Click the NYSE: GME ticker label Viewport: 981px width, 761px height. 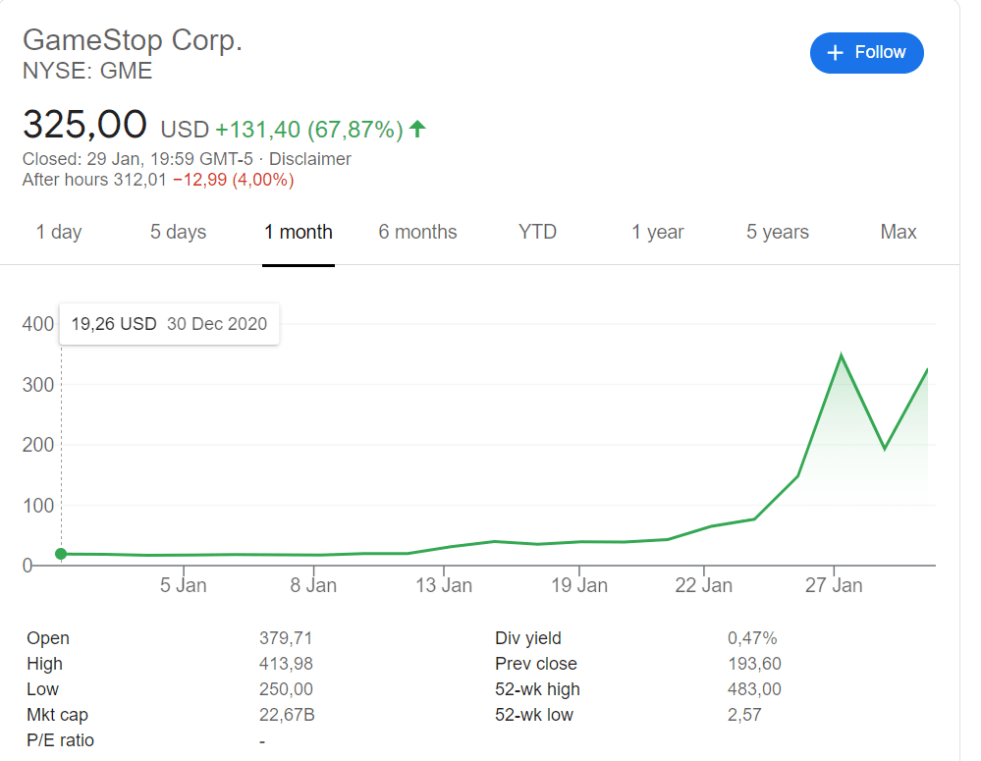(87, 71)
